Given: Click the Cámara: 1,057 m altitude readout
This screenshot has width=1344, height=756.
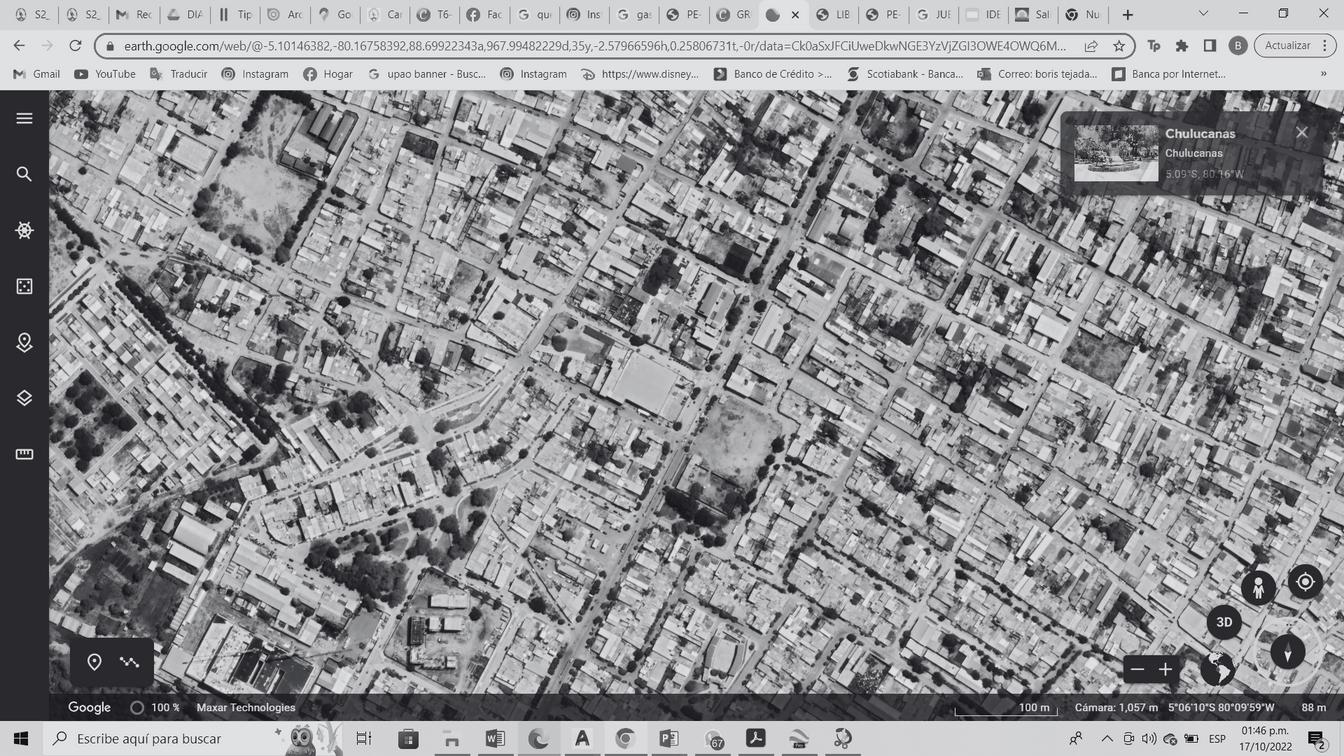Looking at the screenshot, I should pyautogui.click(x=1116, y=708).
